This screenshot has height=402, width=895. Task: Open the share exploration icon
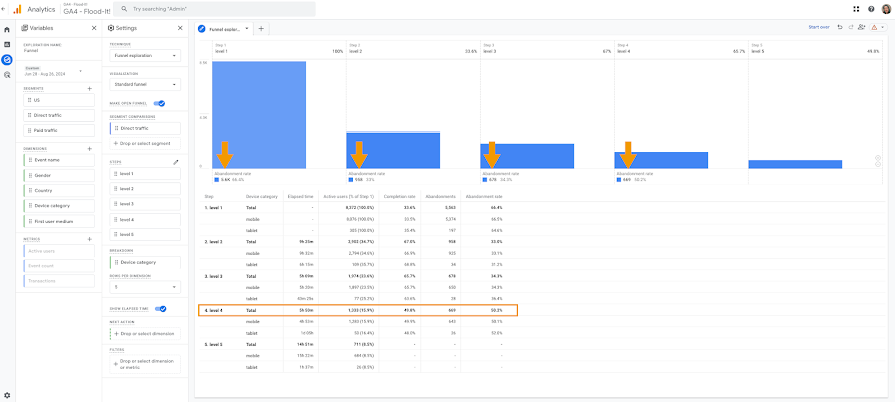(861, 27)
